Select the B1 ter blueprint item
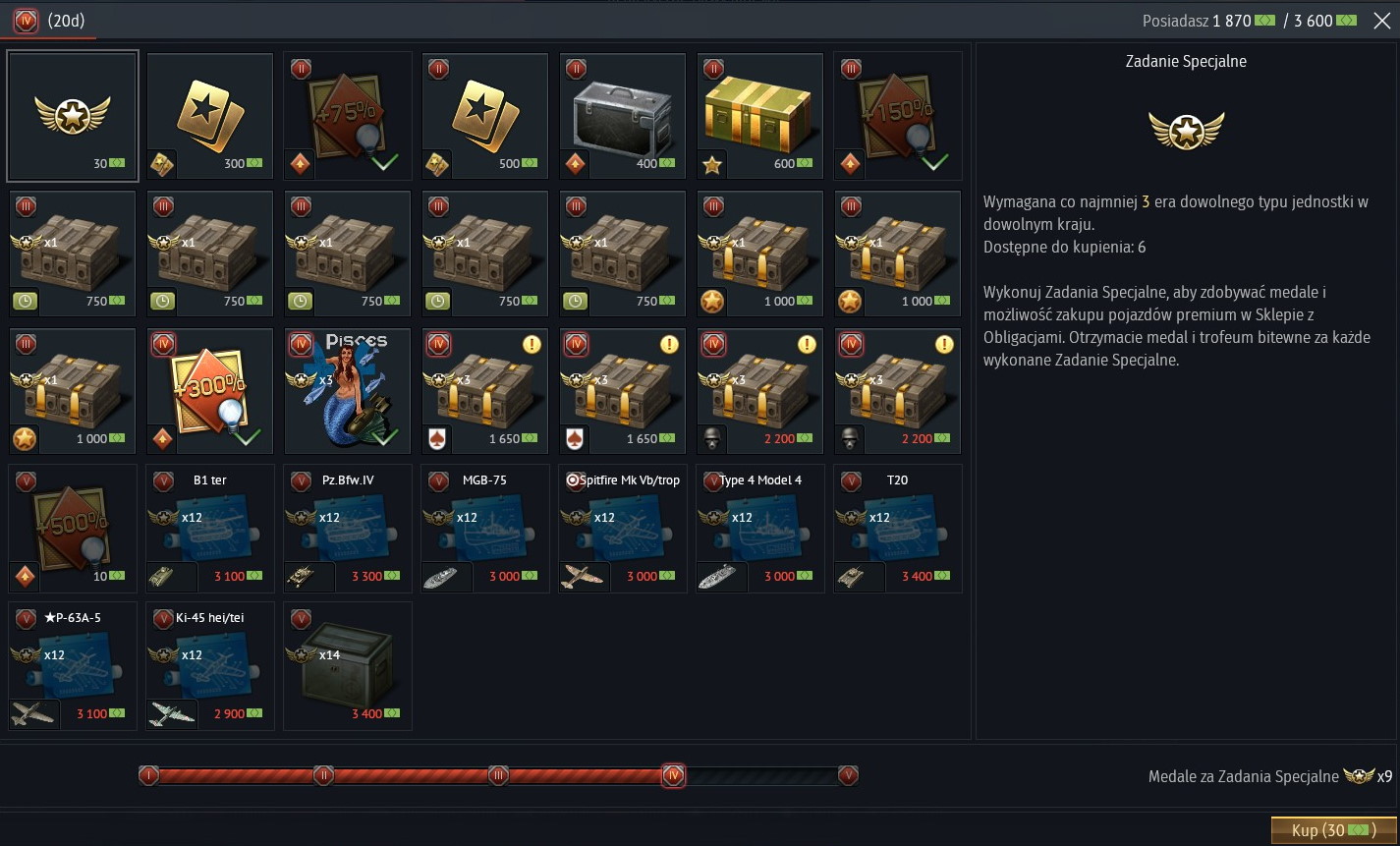 pos(210,529)
